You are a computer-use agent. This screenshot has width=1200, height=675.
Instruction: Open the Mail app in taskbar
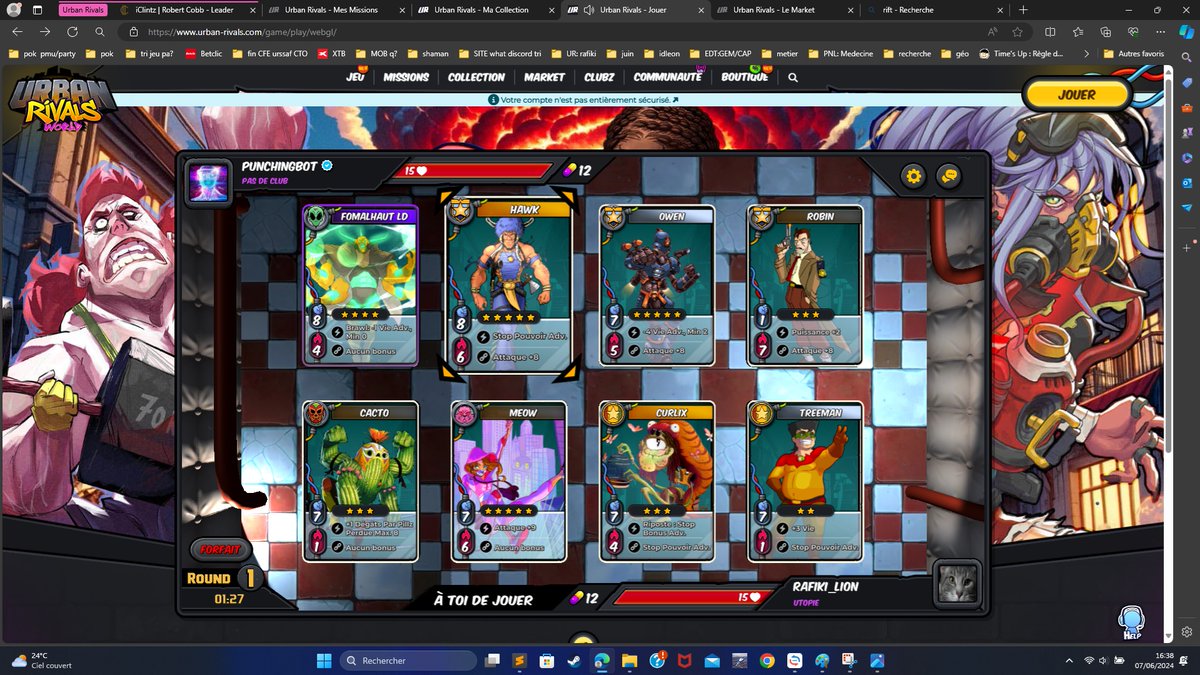[x=711, y=660]
